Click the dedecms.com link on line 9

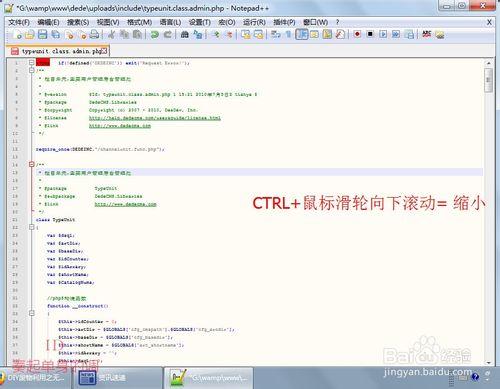(120, 126)
